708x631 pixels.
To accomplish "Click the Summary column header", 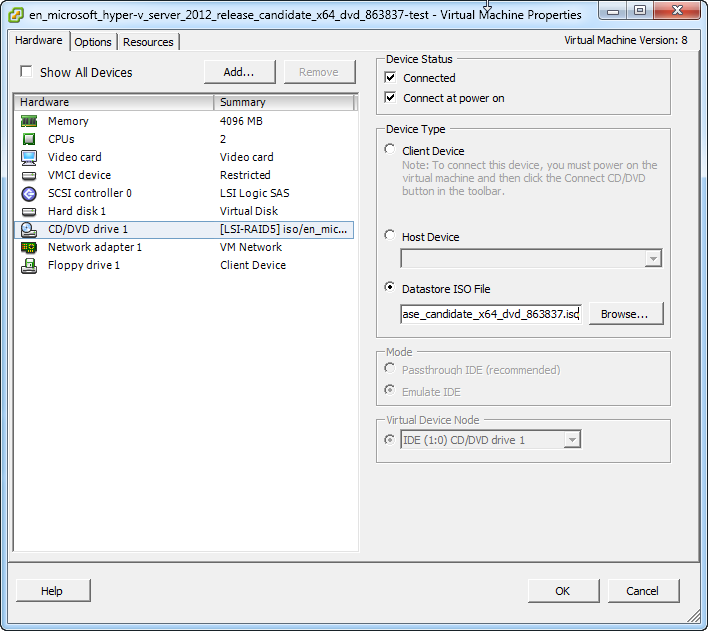I will 284,102.
